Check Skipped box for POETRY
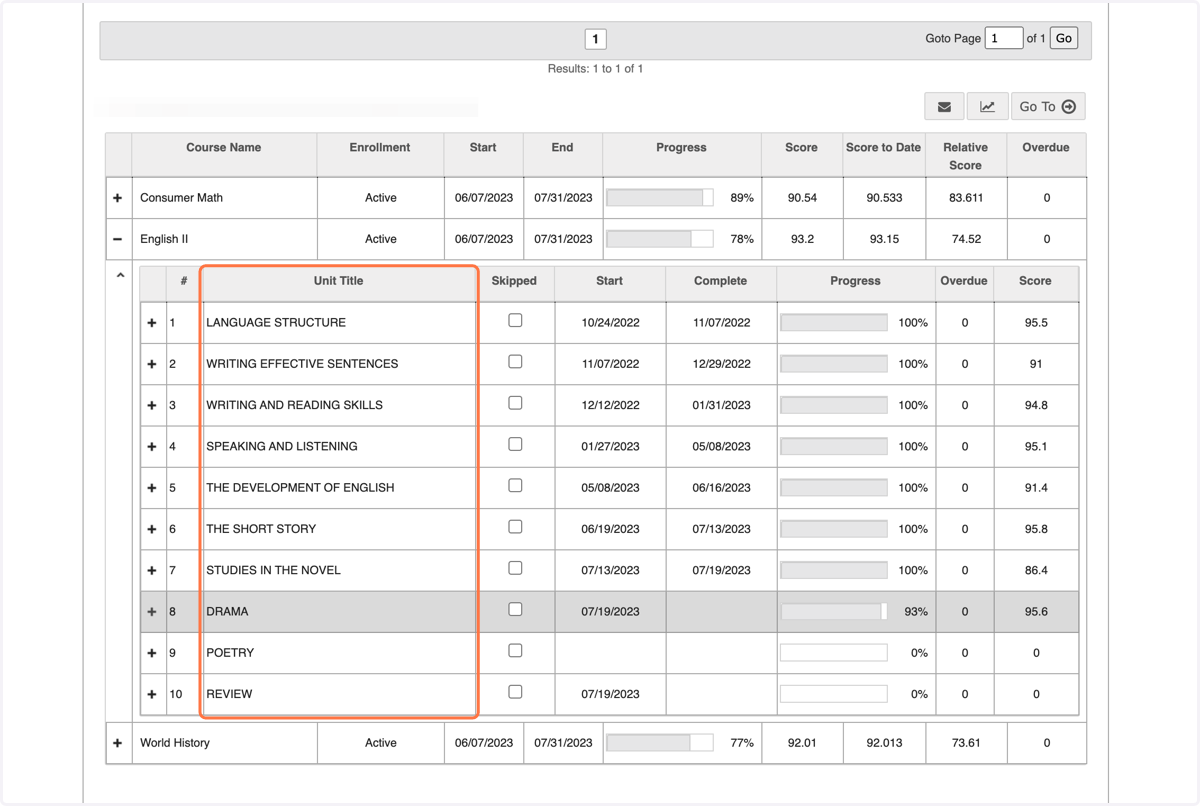 pyautogui.click(x=515, y=651)
